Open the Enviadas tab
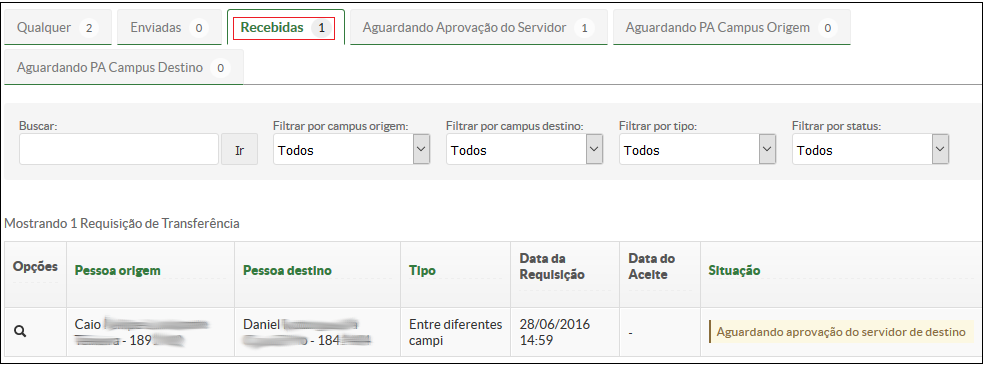This screenshot has width=987, height=368. (169, 28)
